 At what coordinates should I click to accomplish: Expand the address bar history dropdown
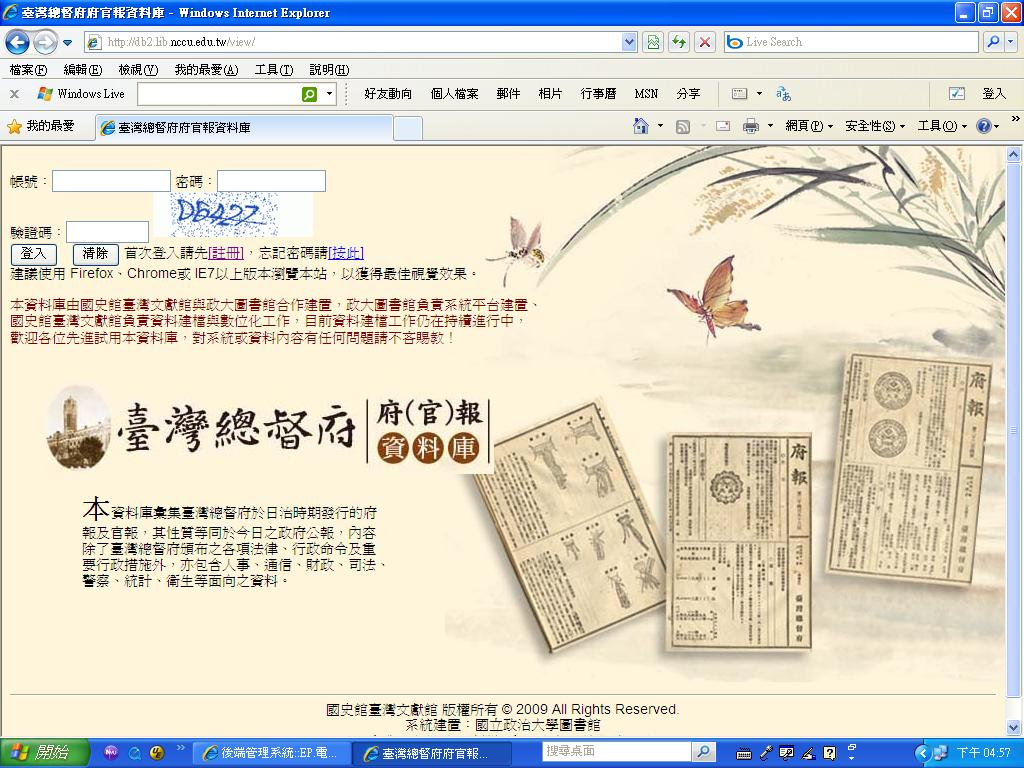coord(628,42)
